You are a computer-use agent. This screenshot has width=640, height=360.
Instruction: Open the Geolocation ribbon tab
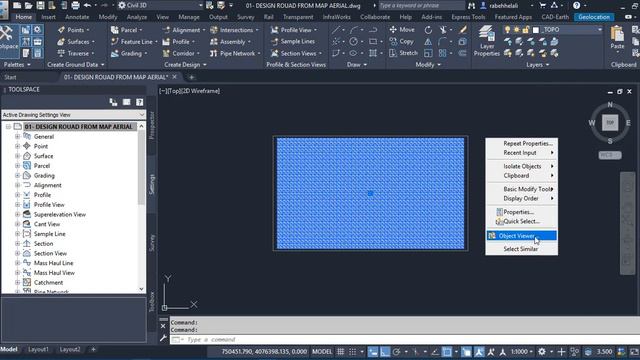click(x=594, y=17)
